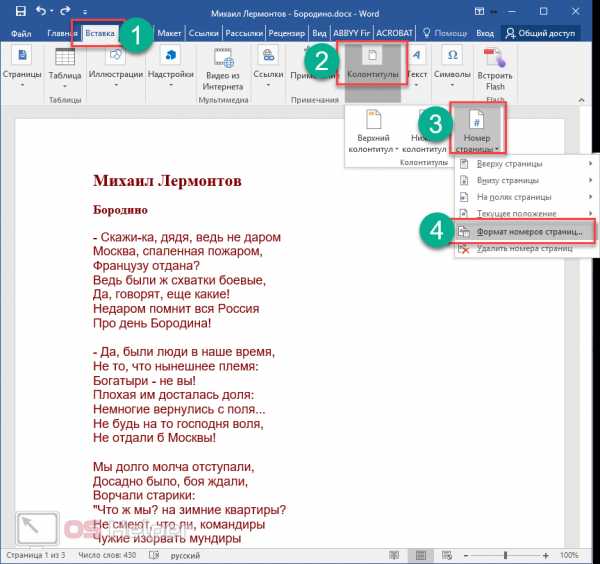Collapse the ribbon with the caret arrow
600x564 pixels.
(582, 100)
